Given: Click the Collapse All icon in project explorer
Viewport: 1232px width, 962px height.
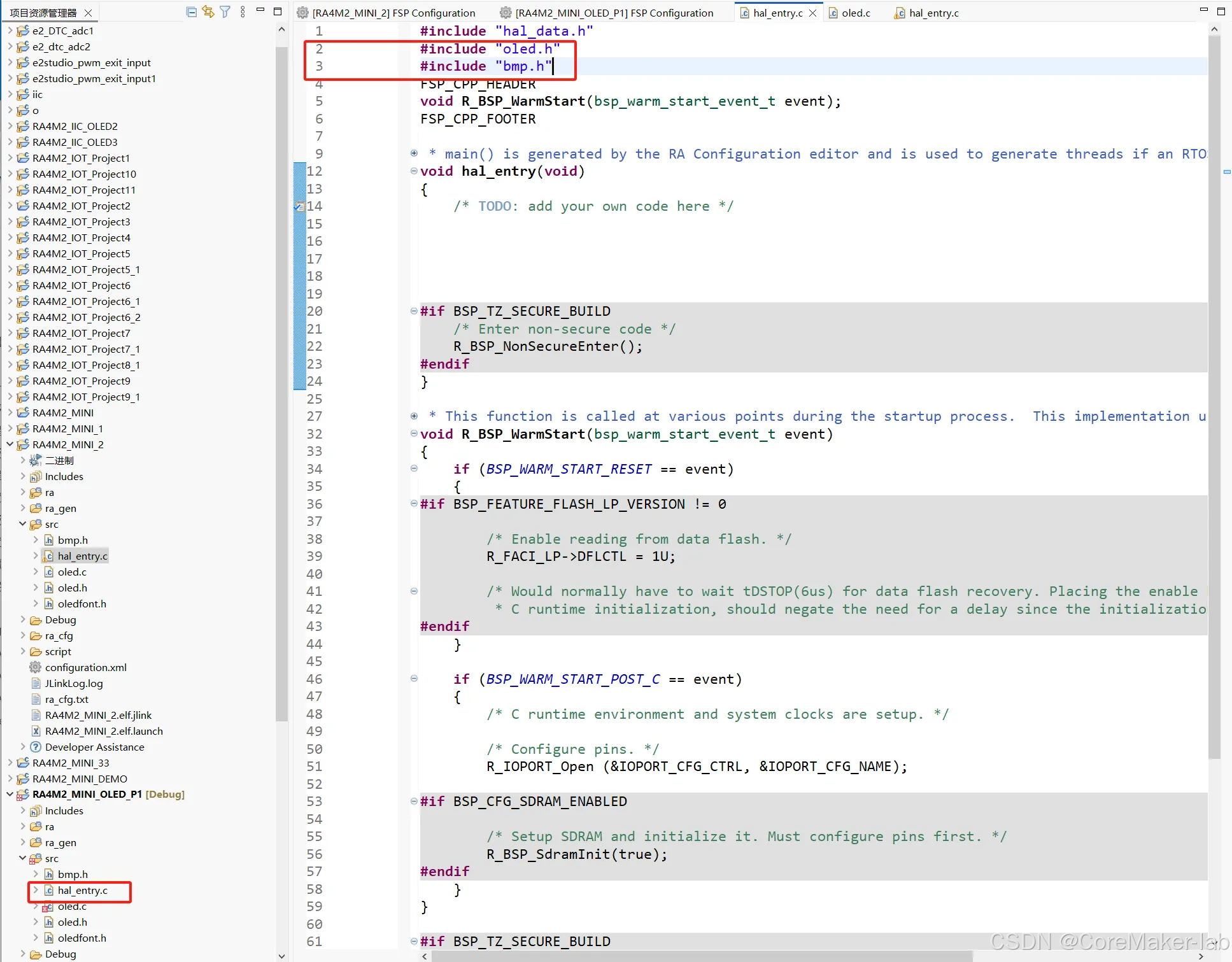Looking at the screenshot, I should (x=191, y=11).
